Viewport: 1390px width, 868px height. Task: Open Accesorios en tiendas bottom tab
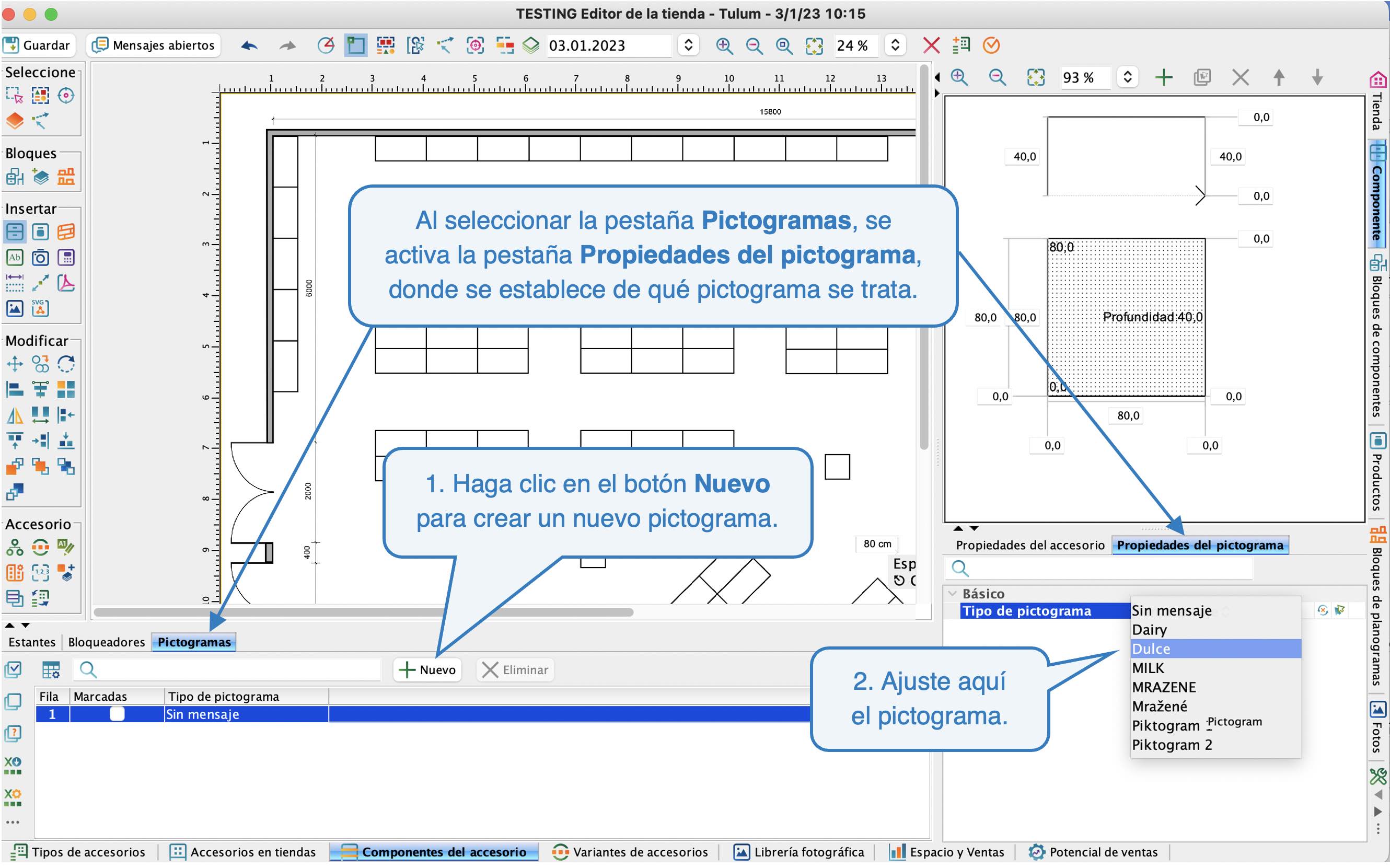pos(244,852)
